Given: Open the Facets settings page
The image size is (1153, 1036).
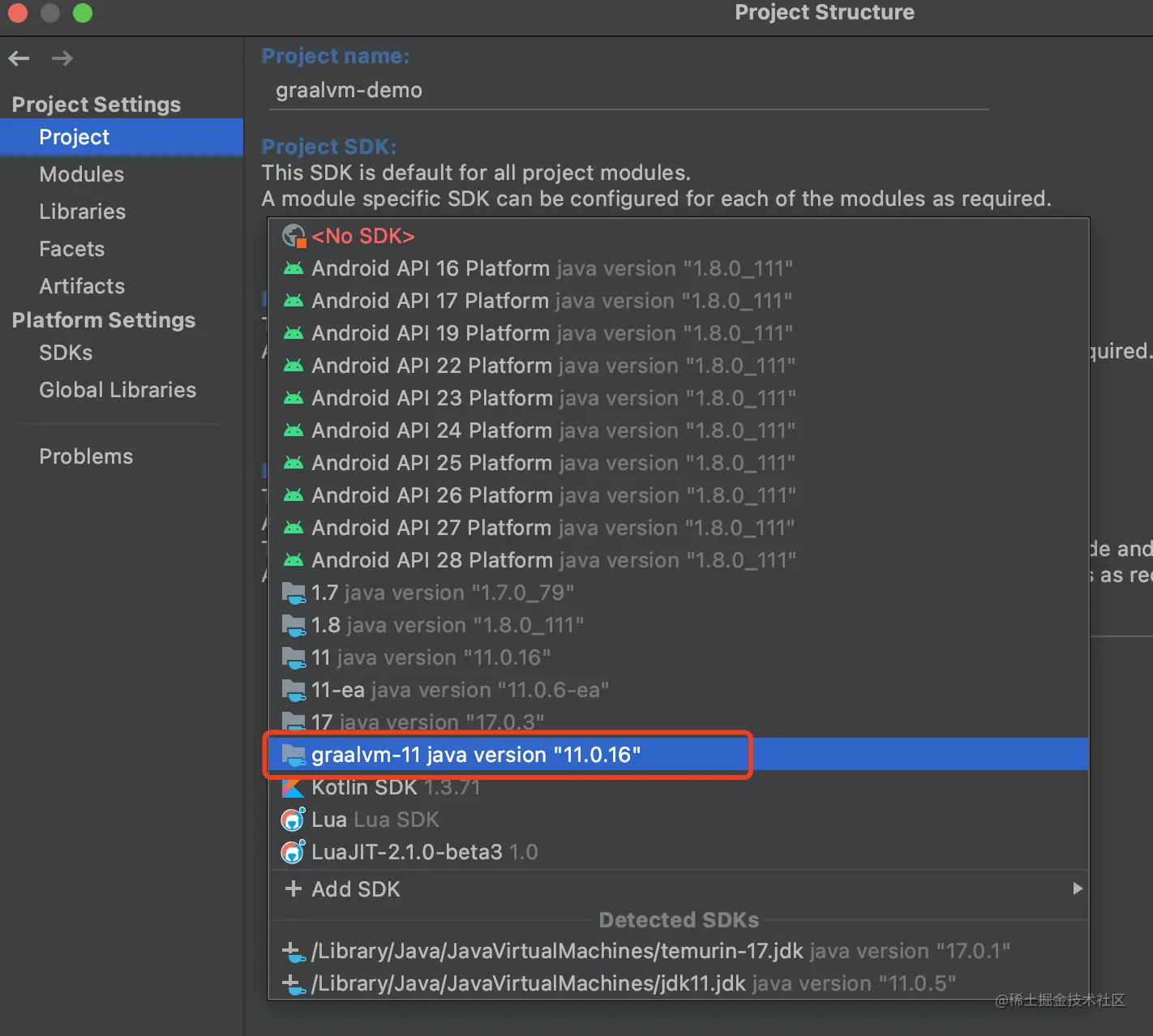Looking at the screenshot, I should pyautogui.click(x=122, y=249).
